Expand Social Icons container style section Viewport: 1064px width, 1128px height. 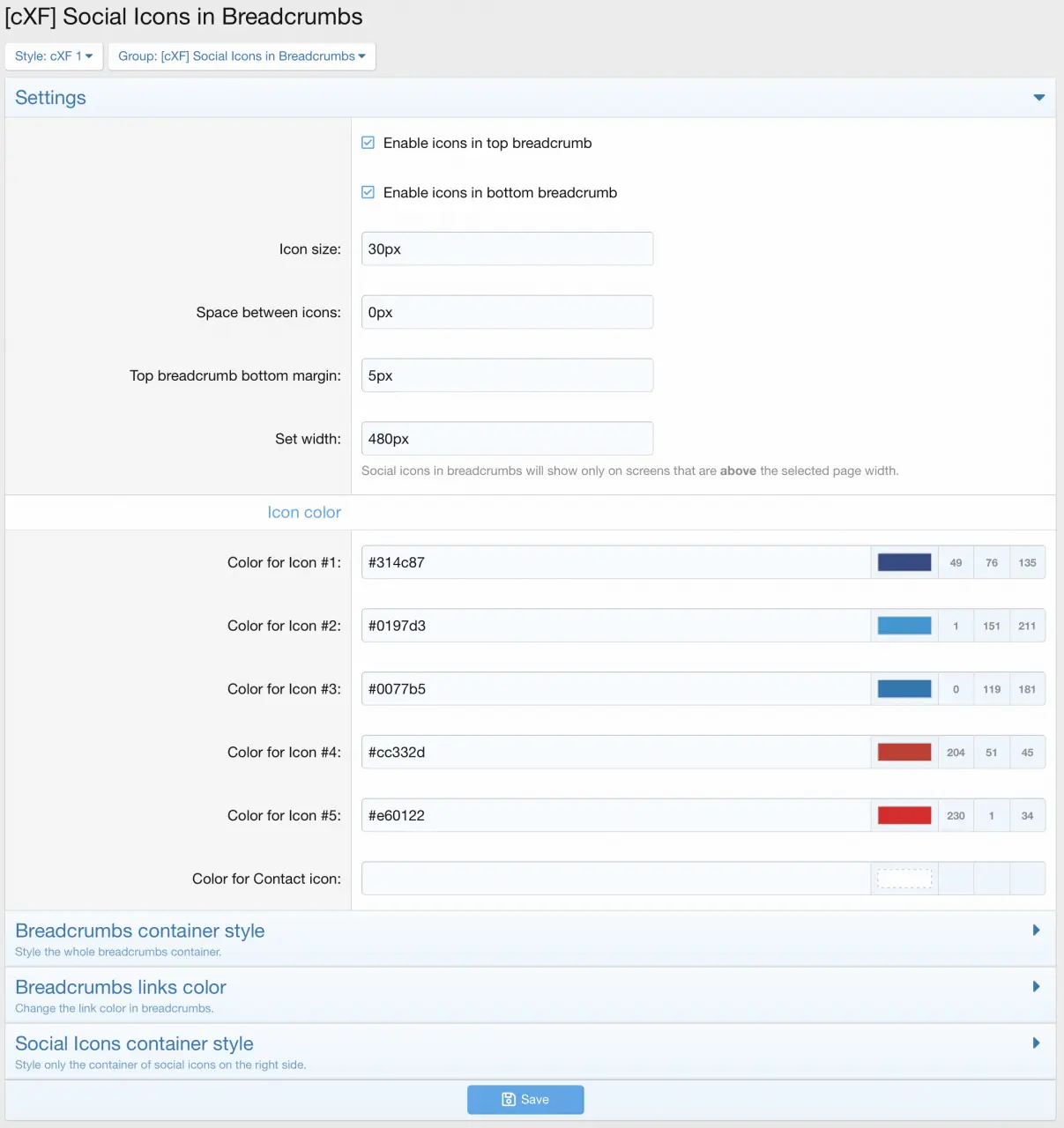pyautogui.click(x=1037, y=1043)
